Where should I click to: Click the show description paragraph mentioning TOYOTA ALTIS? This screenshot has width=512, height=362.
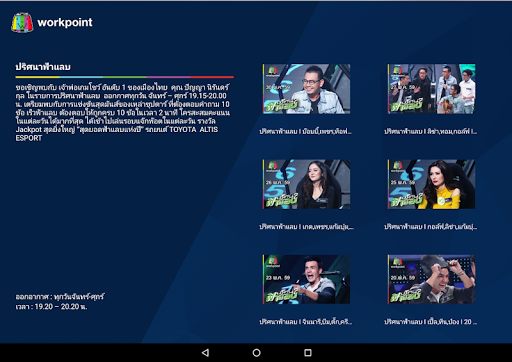point(123,113)
